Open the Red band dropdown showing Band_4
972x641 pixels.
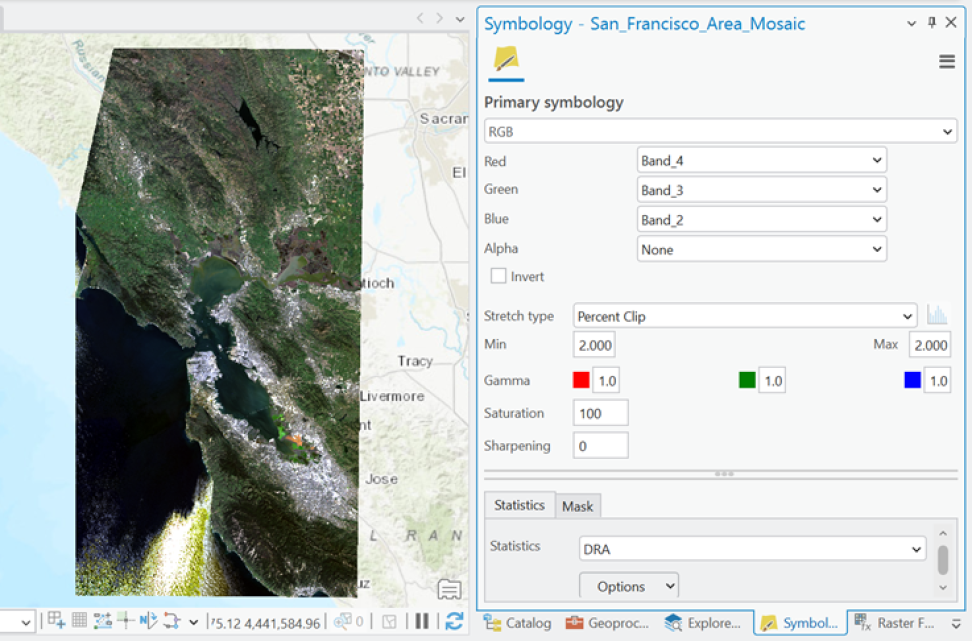(761, 161)
